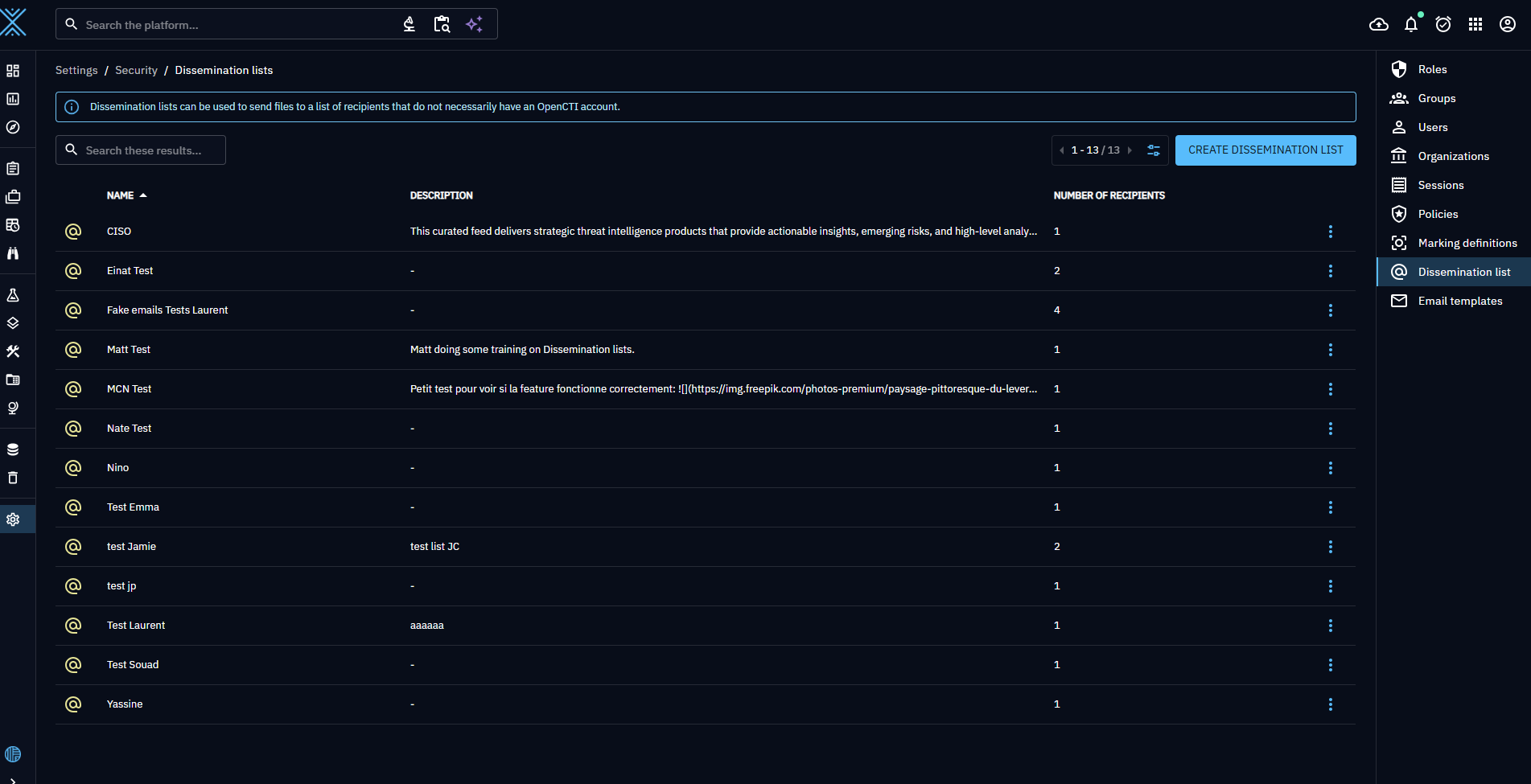The width and height of the screenshot is (1531, 784).
Task: Click the notifications bell icon
Action: (x=1410, y=24)
